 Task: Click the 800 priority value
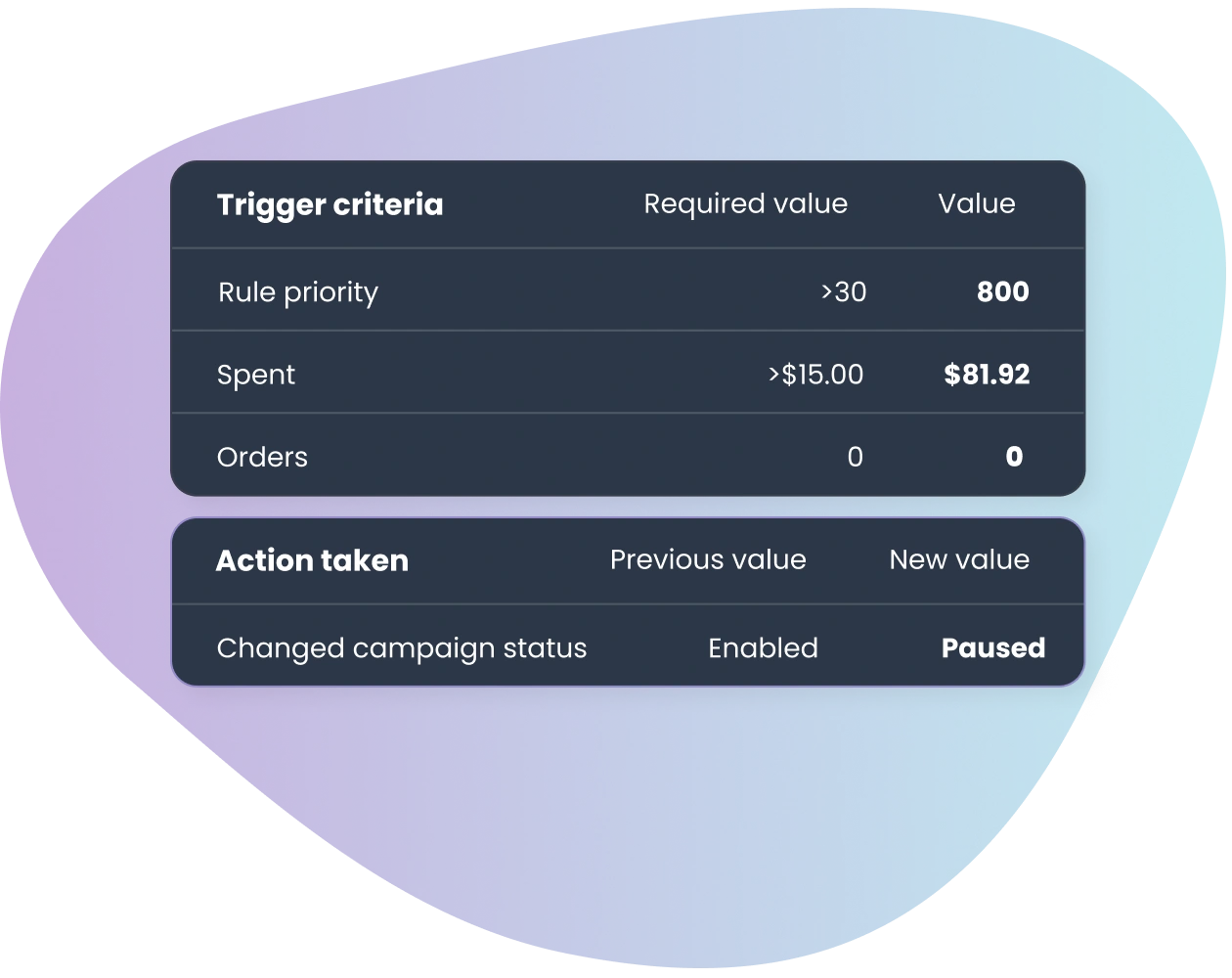(x=1002, y=291)
